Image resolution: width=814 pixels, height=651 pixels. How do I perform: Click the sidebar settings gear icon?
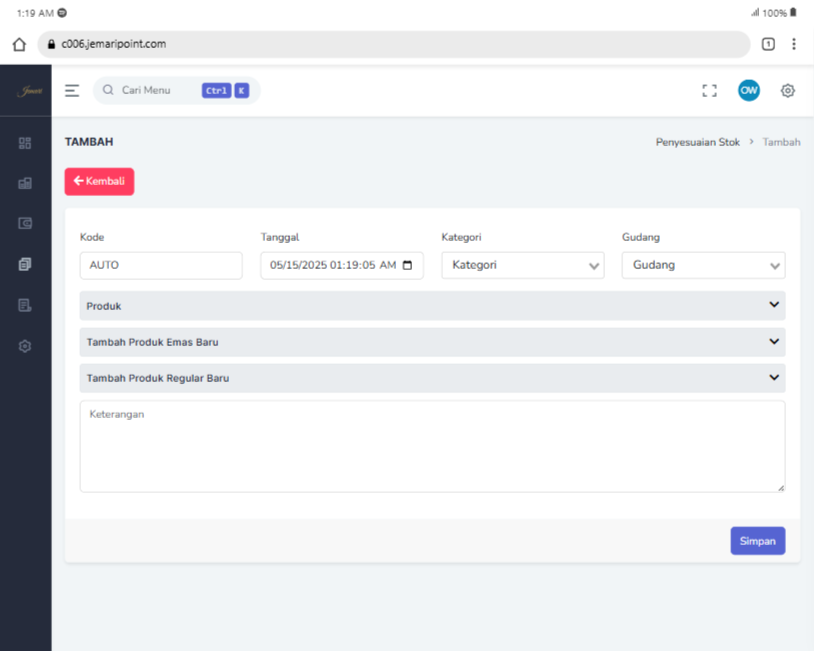(25, 346)
